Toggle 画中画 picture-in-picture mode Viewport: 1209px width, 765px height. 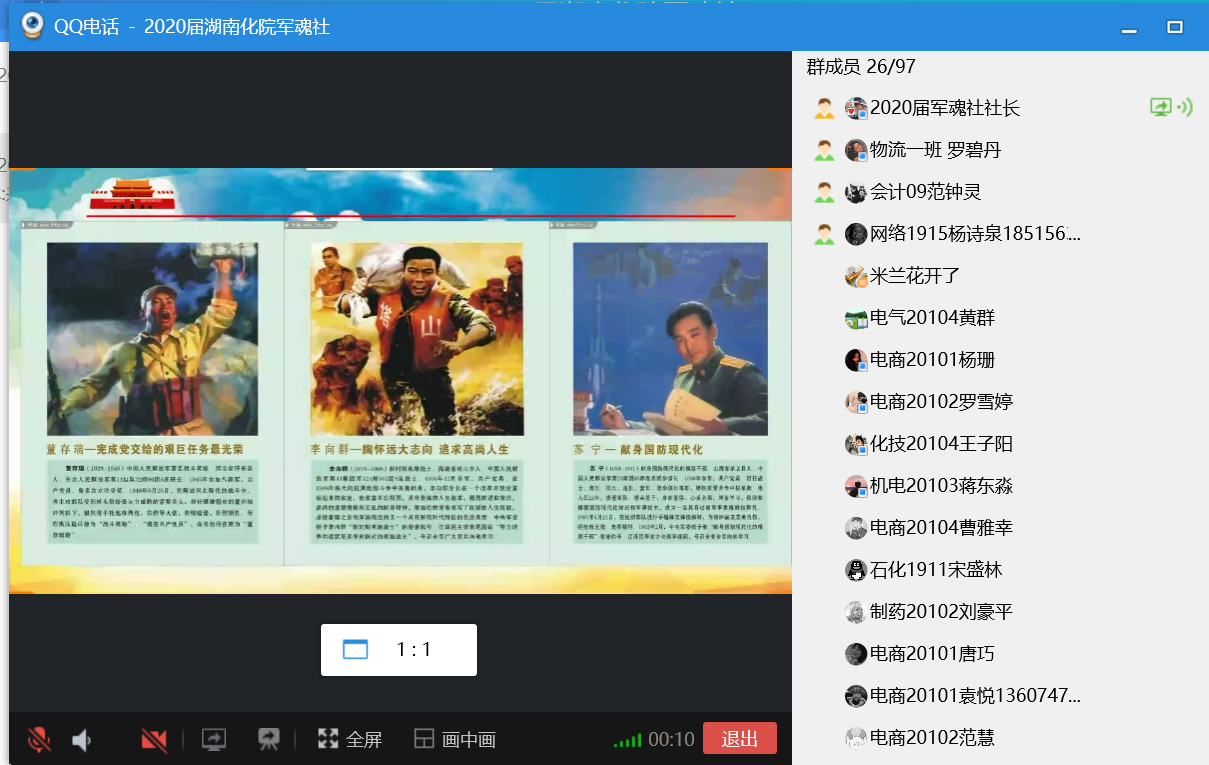[455, 740]
